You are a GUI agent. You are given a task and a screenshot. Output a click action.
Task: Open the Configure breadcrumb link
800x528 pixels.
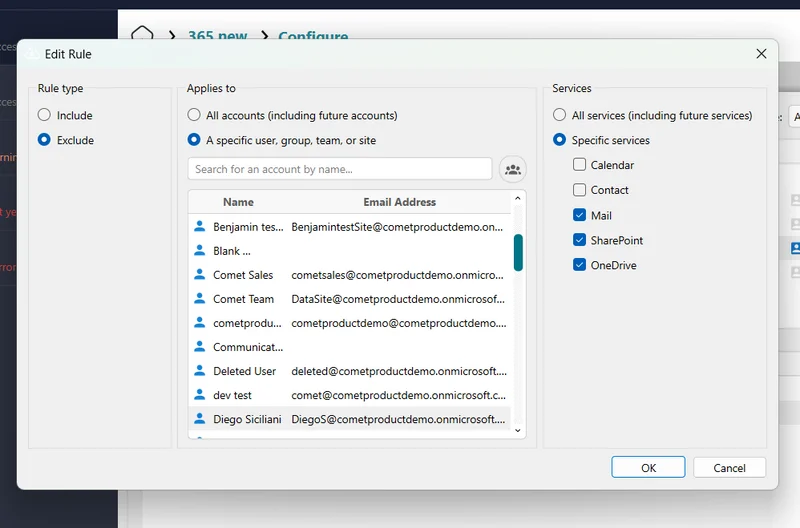point(313,35)
